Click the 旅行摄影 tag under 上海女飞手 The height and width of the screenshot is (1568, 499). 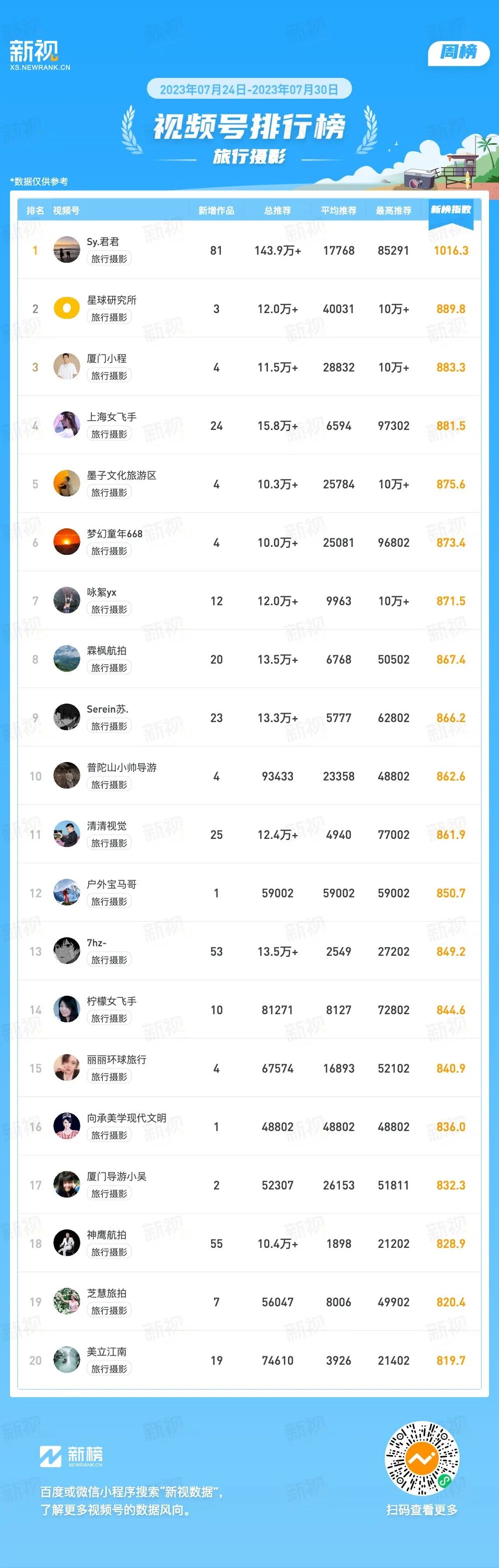[110, 434]
